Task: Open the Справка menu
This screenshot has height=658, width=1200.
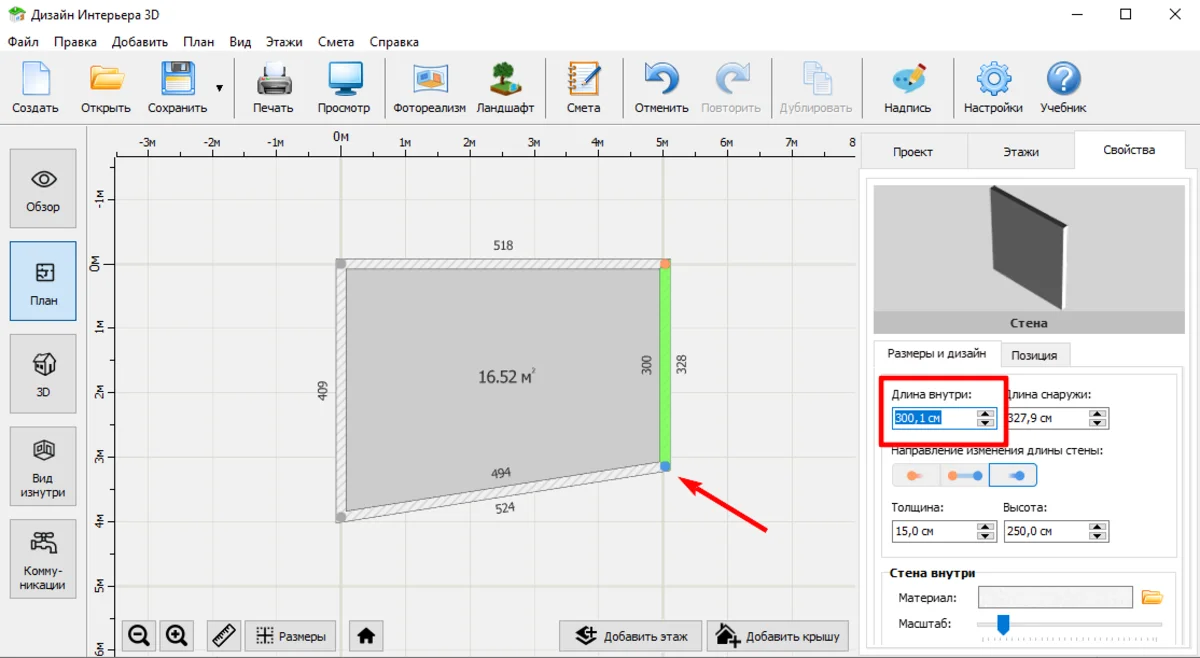Action: click(394, 42)
